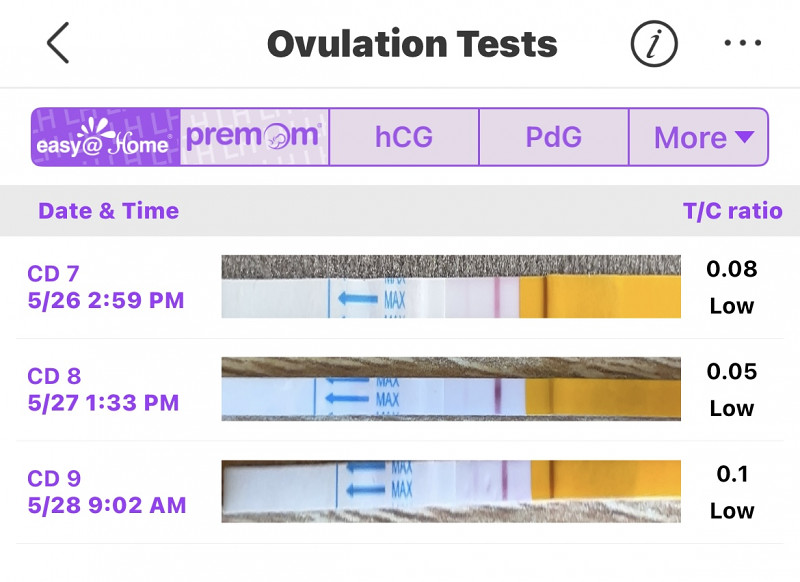Switch to the premom brand tab
The width and height of the screenshot is (800, 582).
(255, 137)
